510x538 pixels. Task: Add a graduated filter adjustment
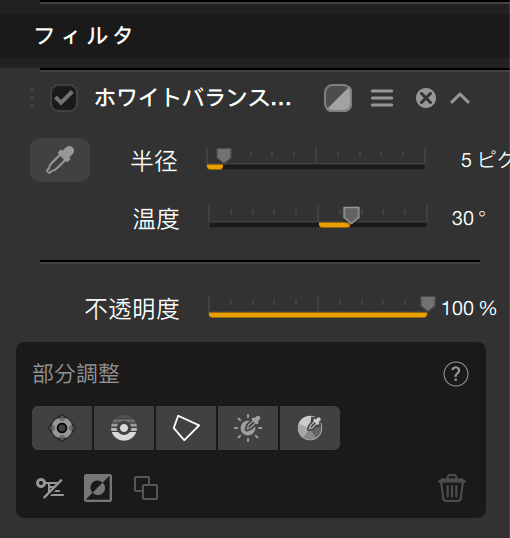click(x=124, y=428)
